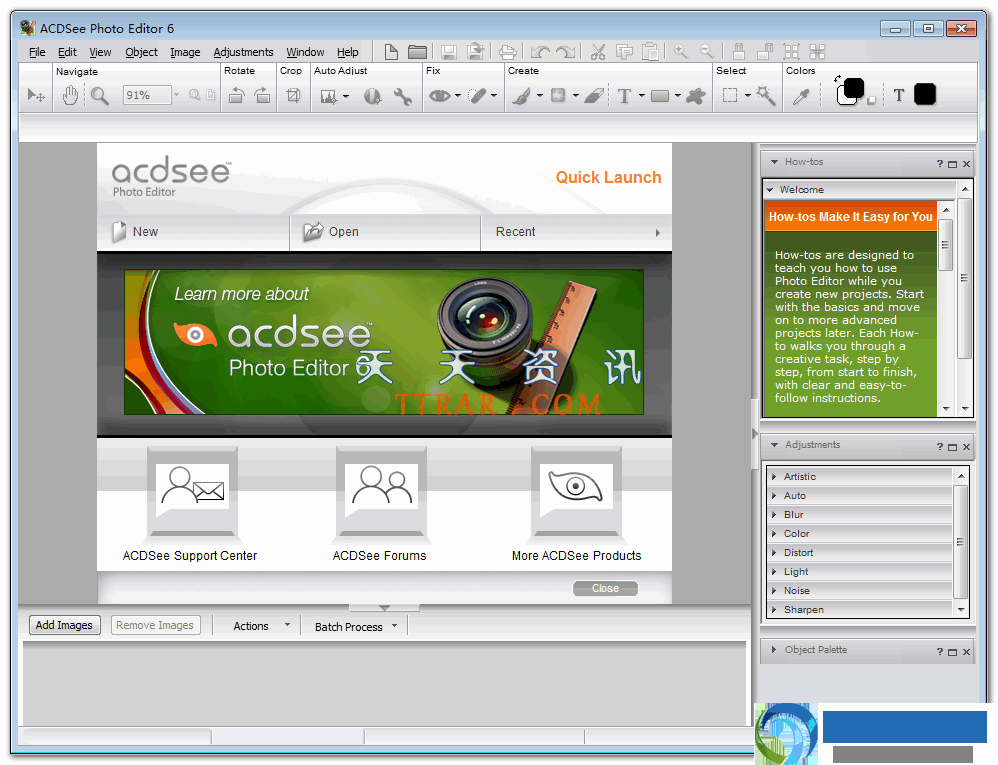The image size is (998, 765).
Task: Show the Recent files list
Action: point(577,232)
